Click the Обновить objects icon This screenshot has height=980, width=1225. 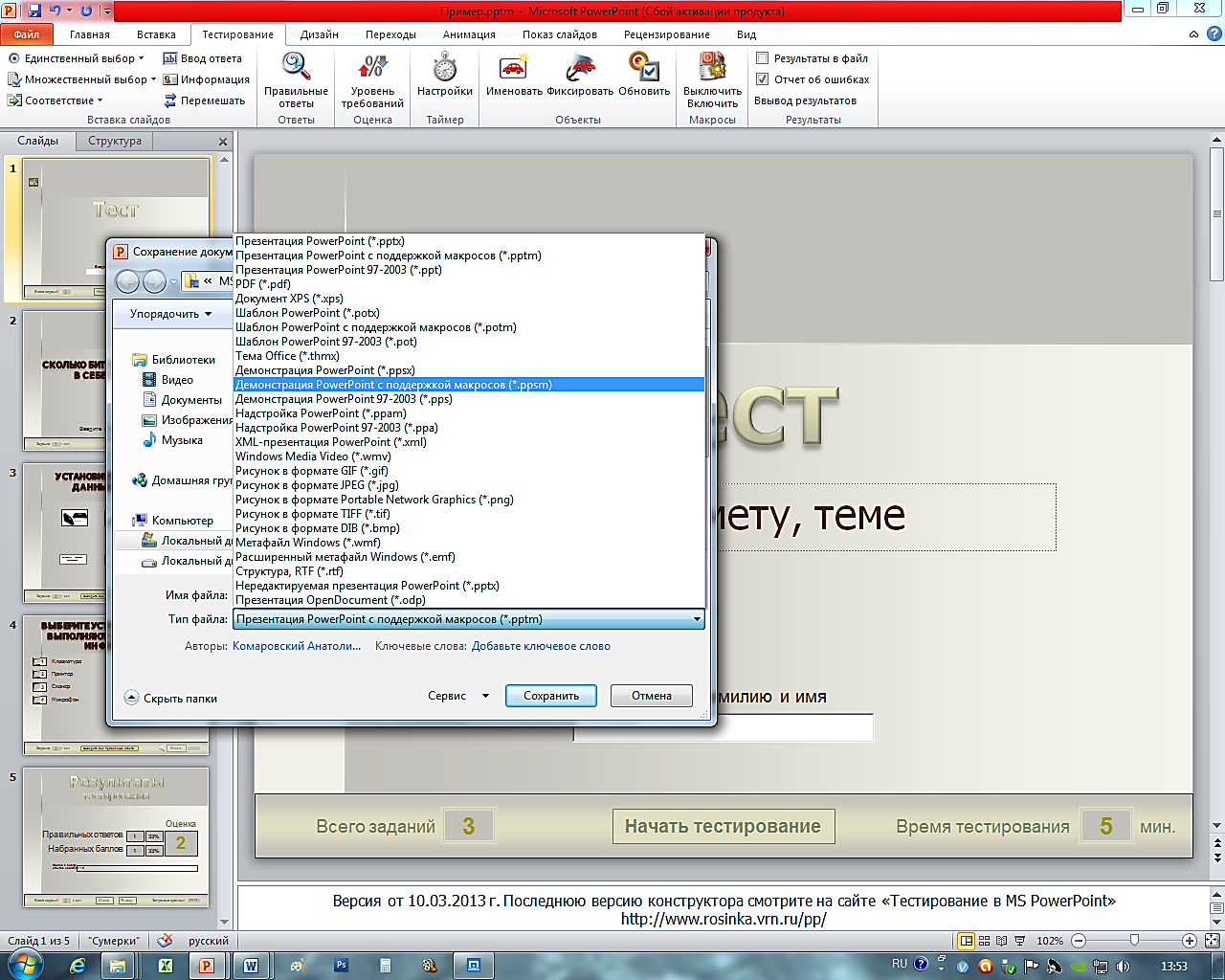point(644,68)
